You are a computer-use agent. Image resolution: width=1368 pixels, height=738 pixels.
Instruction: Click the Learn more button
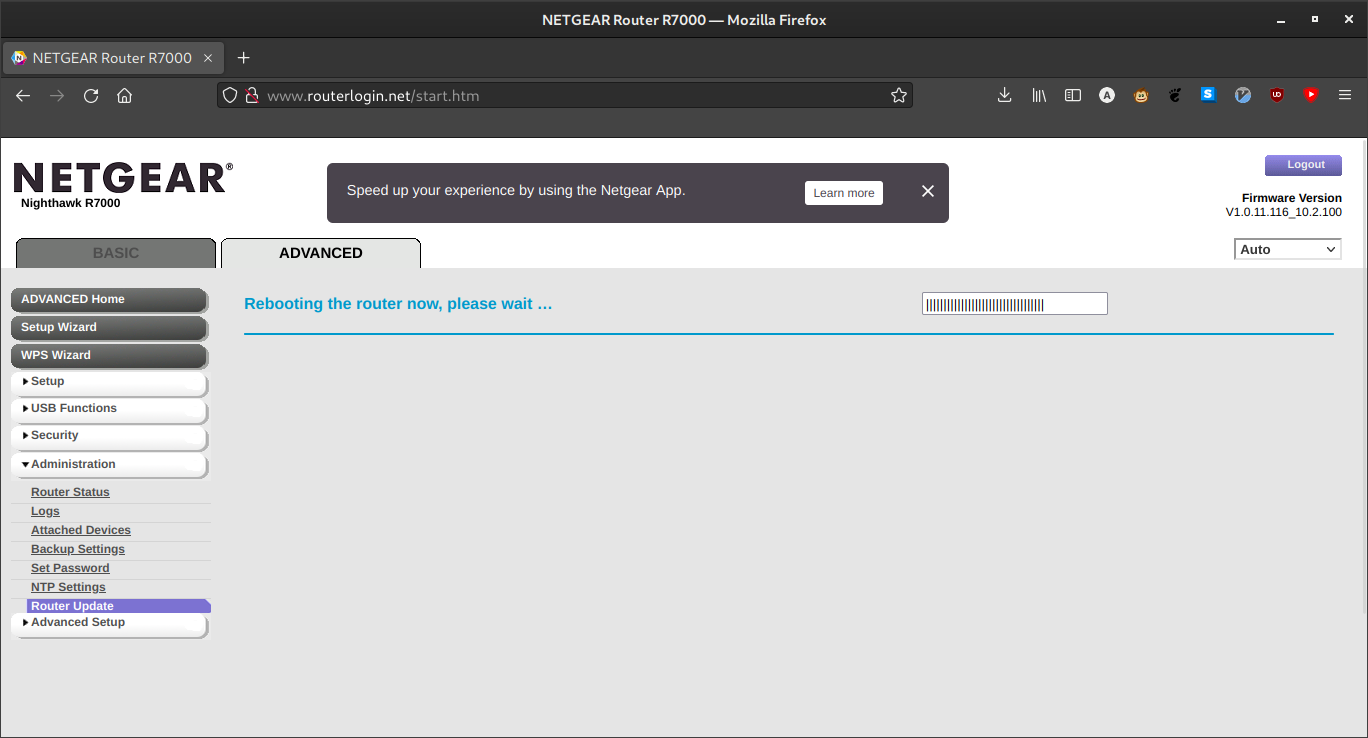pyautogui.click(x=844, y=193)
